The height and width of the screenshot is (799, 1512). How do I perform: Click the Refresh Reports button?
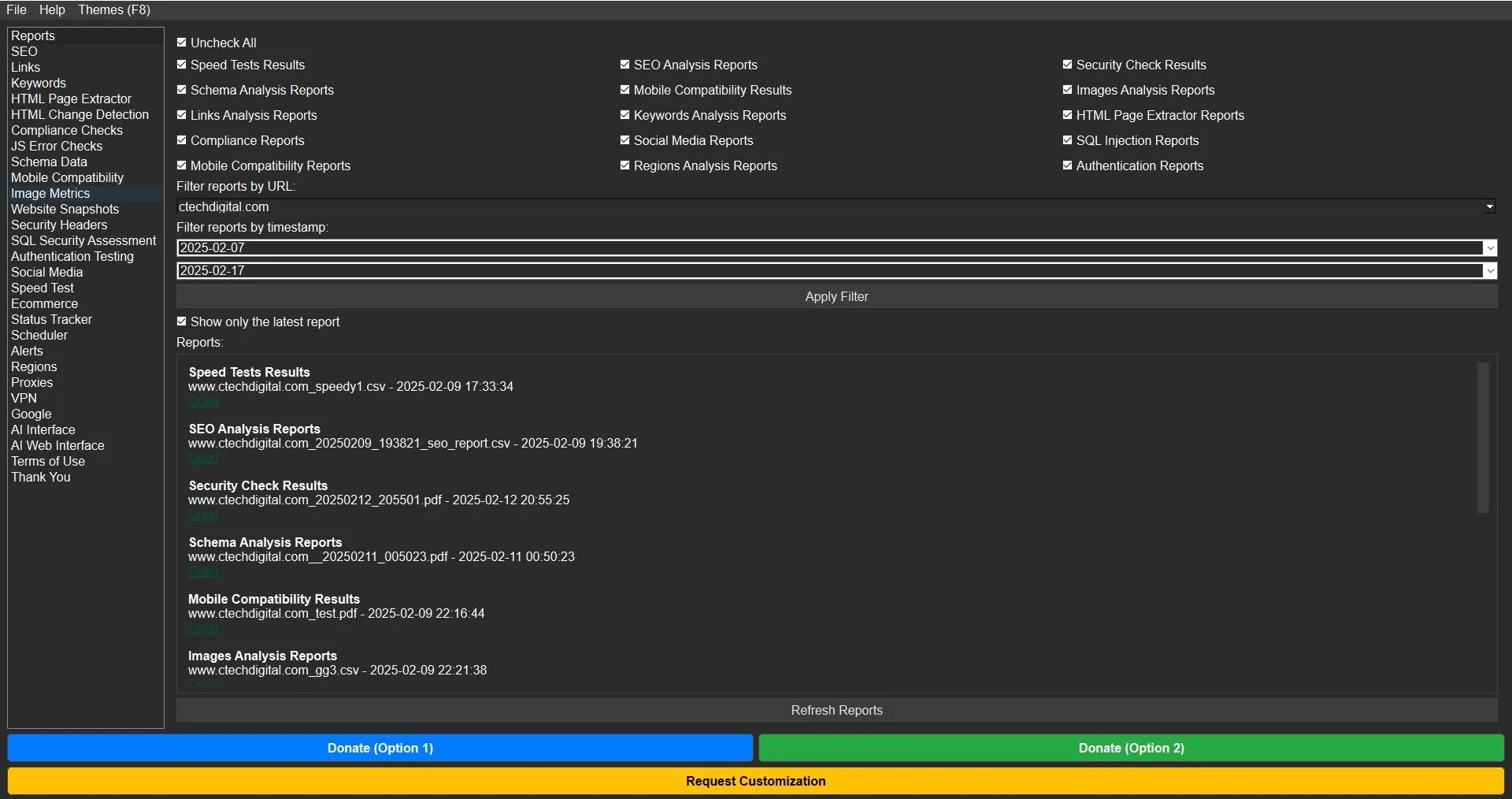click(x=836, y=710)
